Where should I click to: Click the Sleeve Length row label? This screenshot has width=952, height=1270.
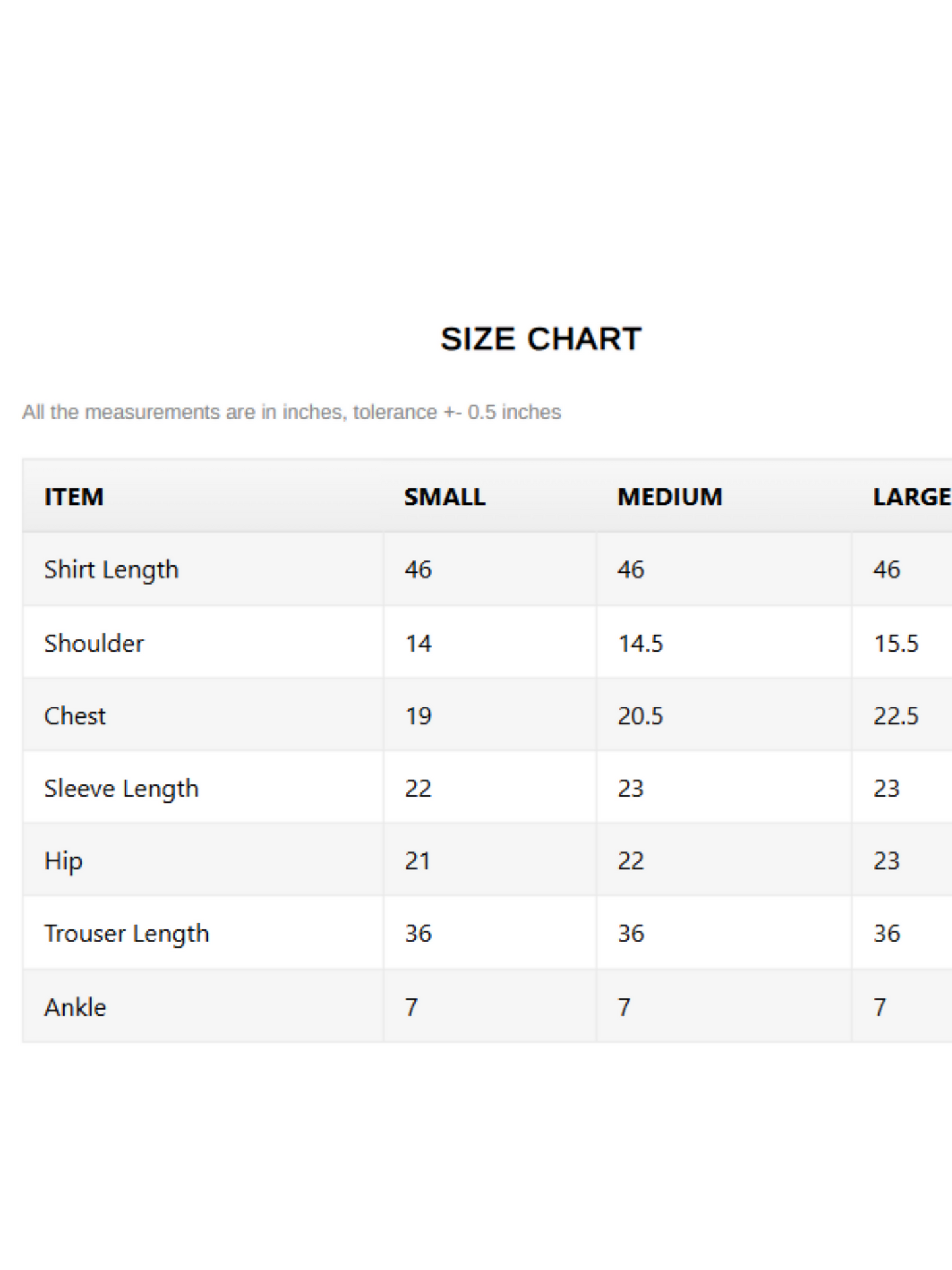coord(121,789)
